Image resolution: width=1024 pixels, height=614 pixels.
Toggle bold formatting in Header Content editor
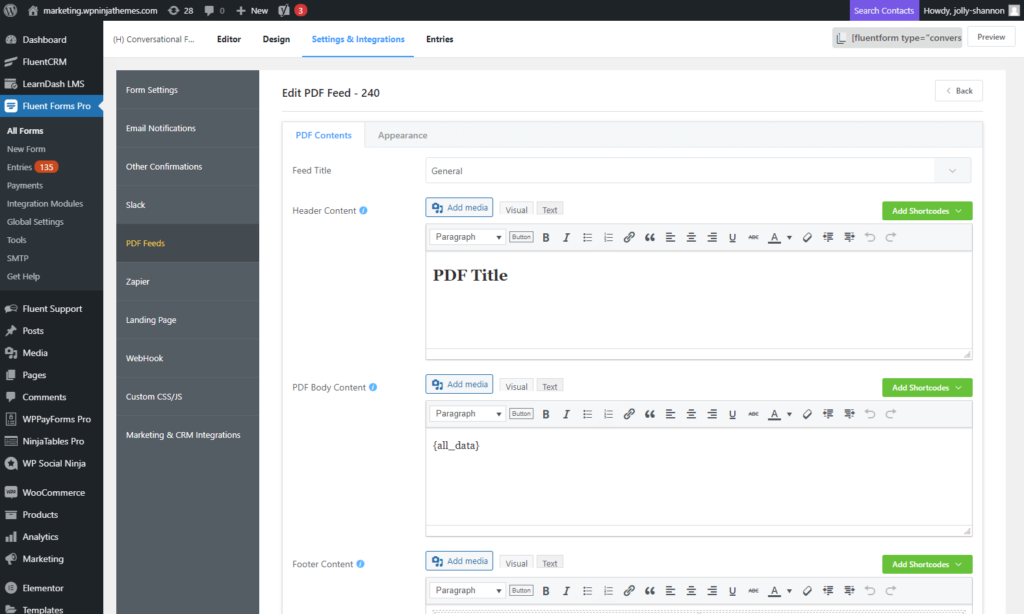point(545,237)
